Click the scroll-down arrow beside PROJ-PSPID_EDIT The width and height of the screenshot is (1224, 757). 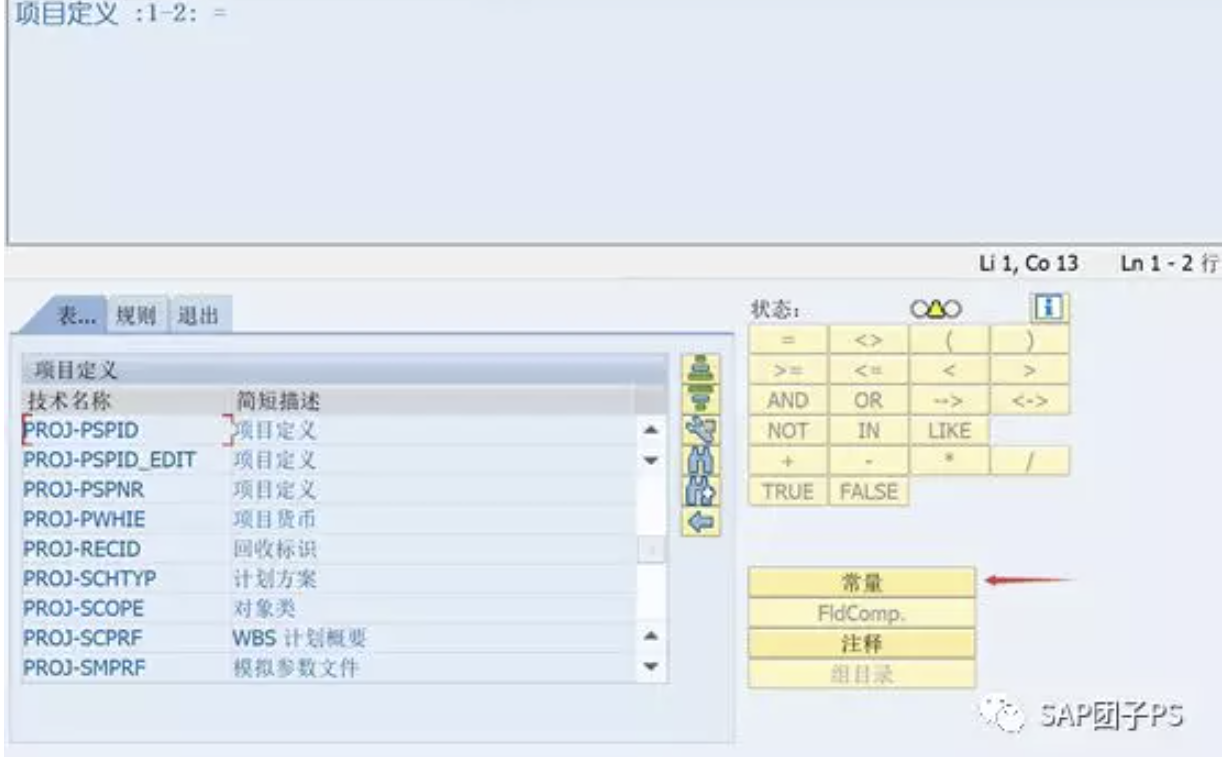(650, 461)
